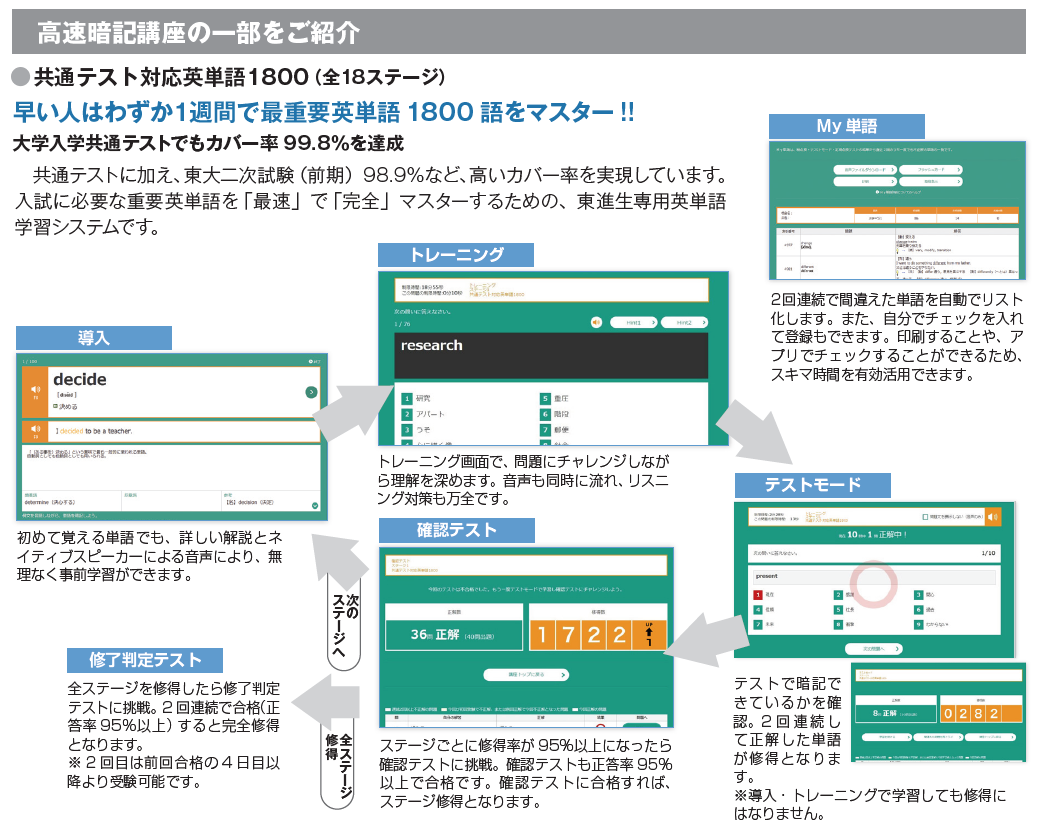Select answer 1 "研究" for research

tap(416, 398)
